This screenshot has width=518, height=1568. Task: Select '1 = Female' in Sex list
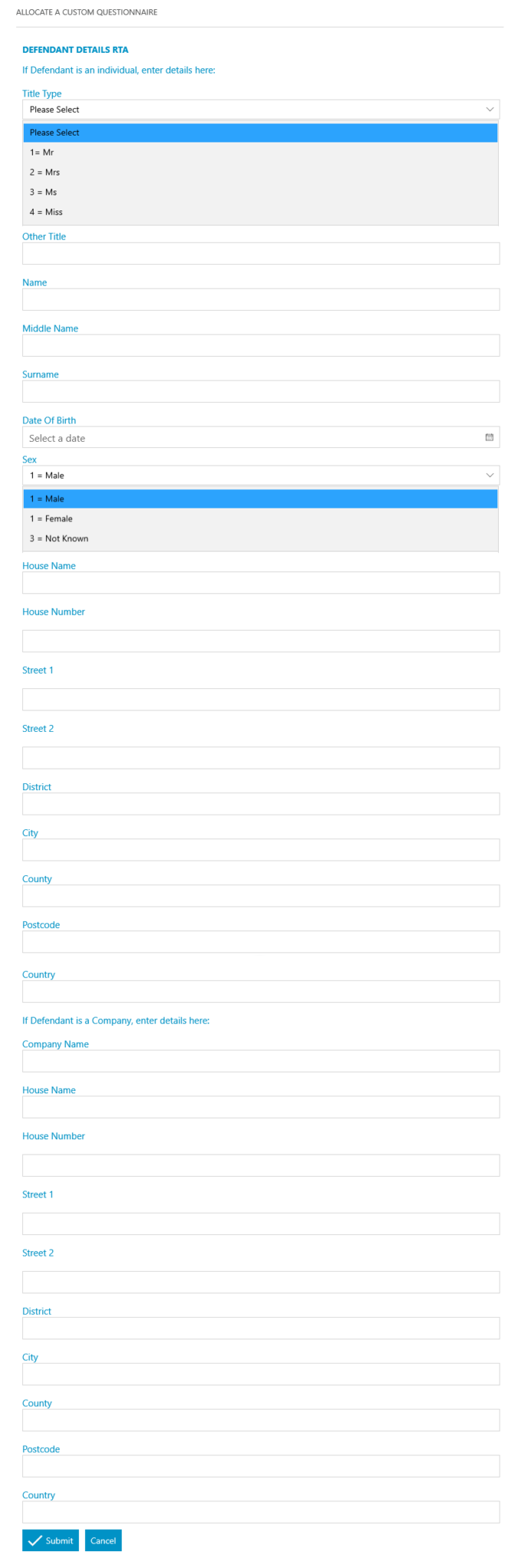coord(51,518)
